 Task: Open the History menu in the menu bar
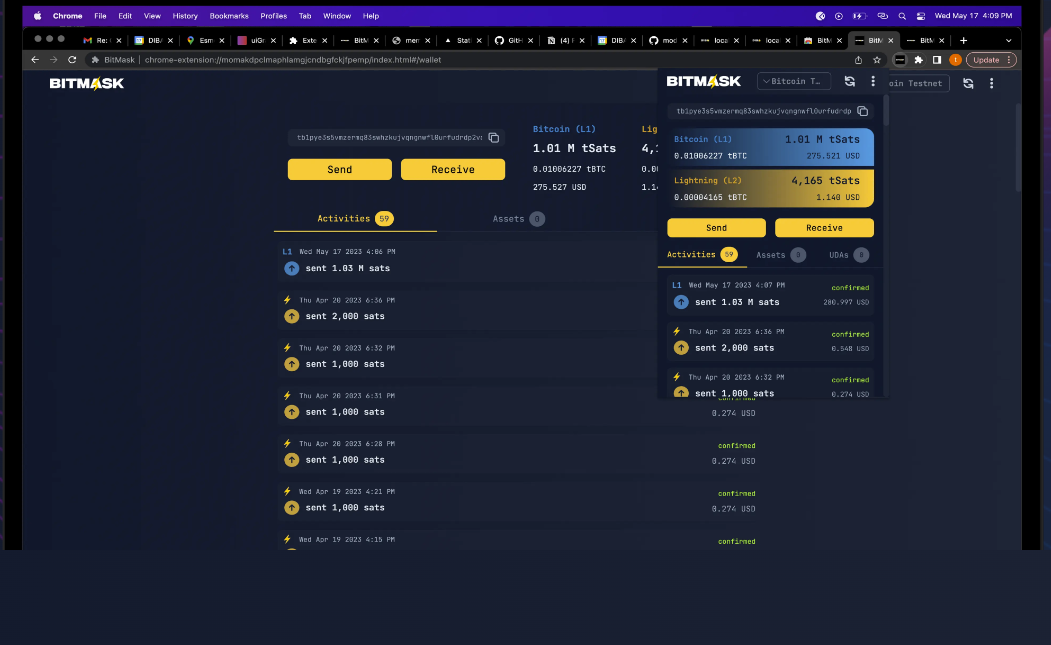tap(185, 15)
